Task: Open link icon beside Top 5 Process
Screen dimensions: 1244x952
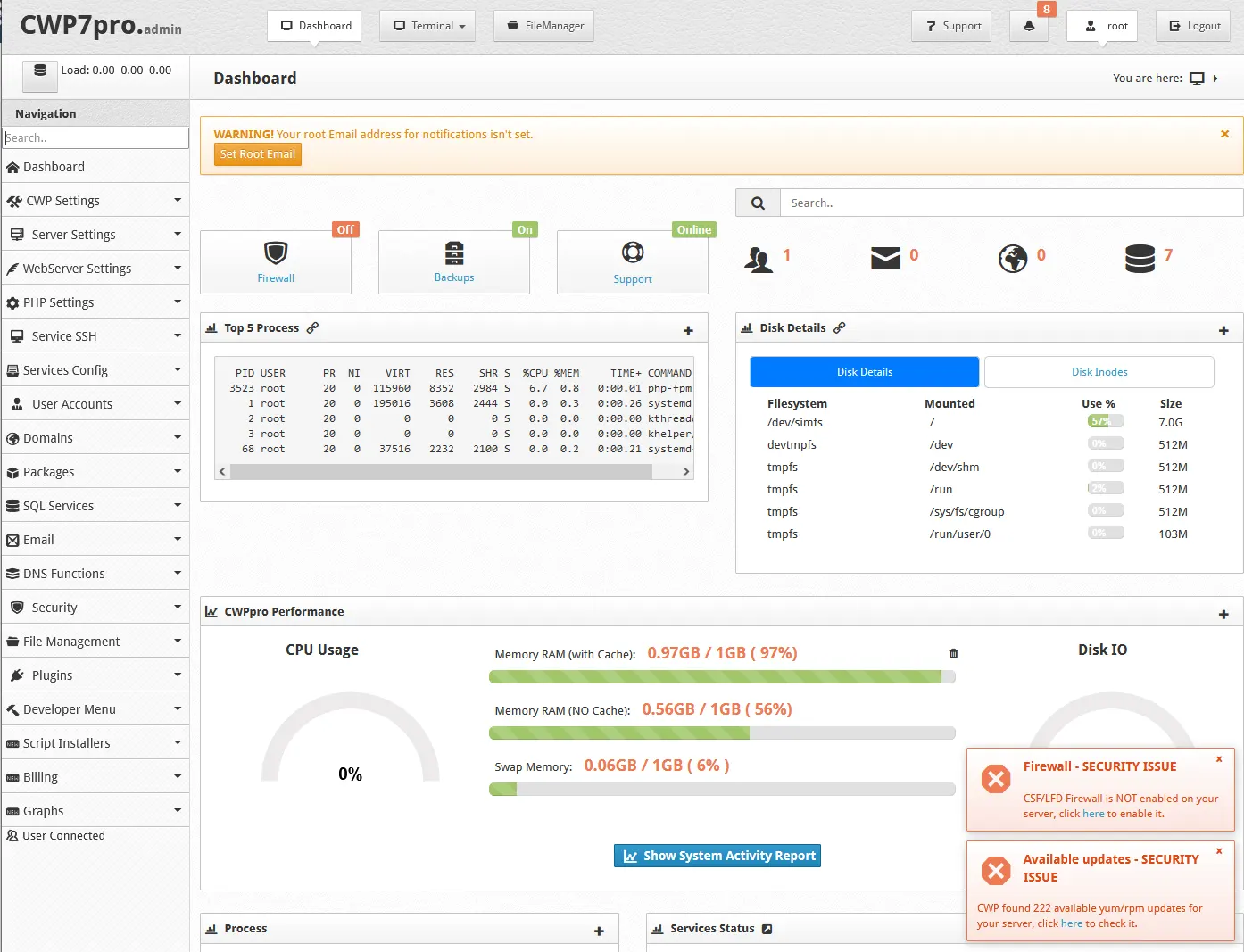Action: click(x=312, y=327)
